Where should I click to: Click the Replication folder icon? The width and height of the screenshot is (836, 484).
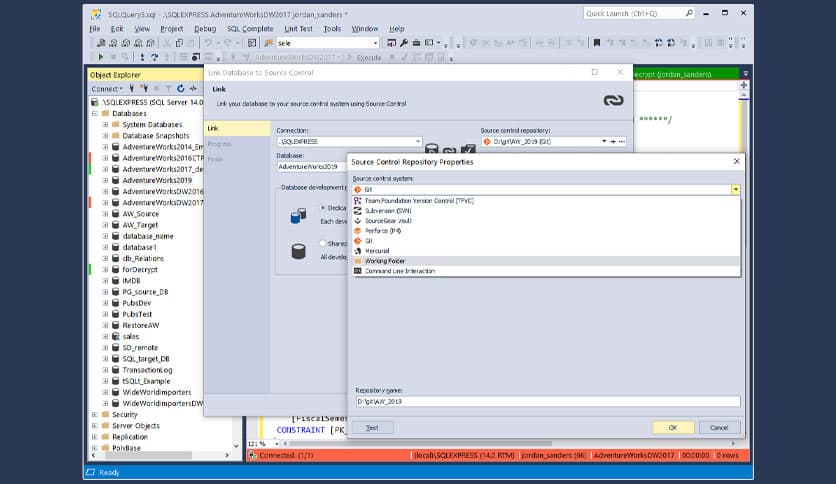pyautogui.click(x=105, y=437)
